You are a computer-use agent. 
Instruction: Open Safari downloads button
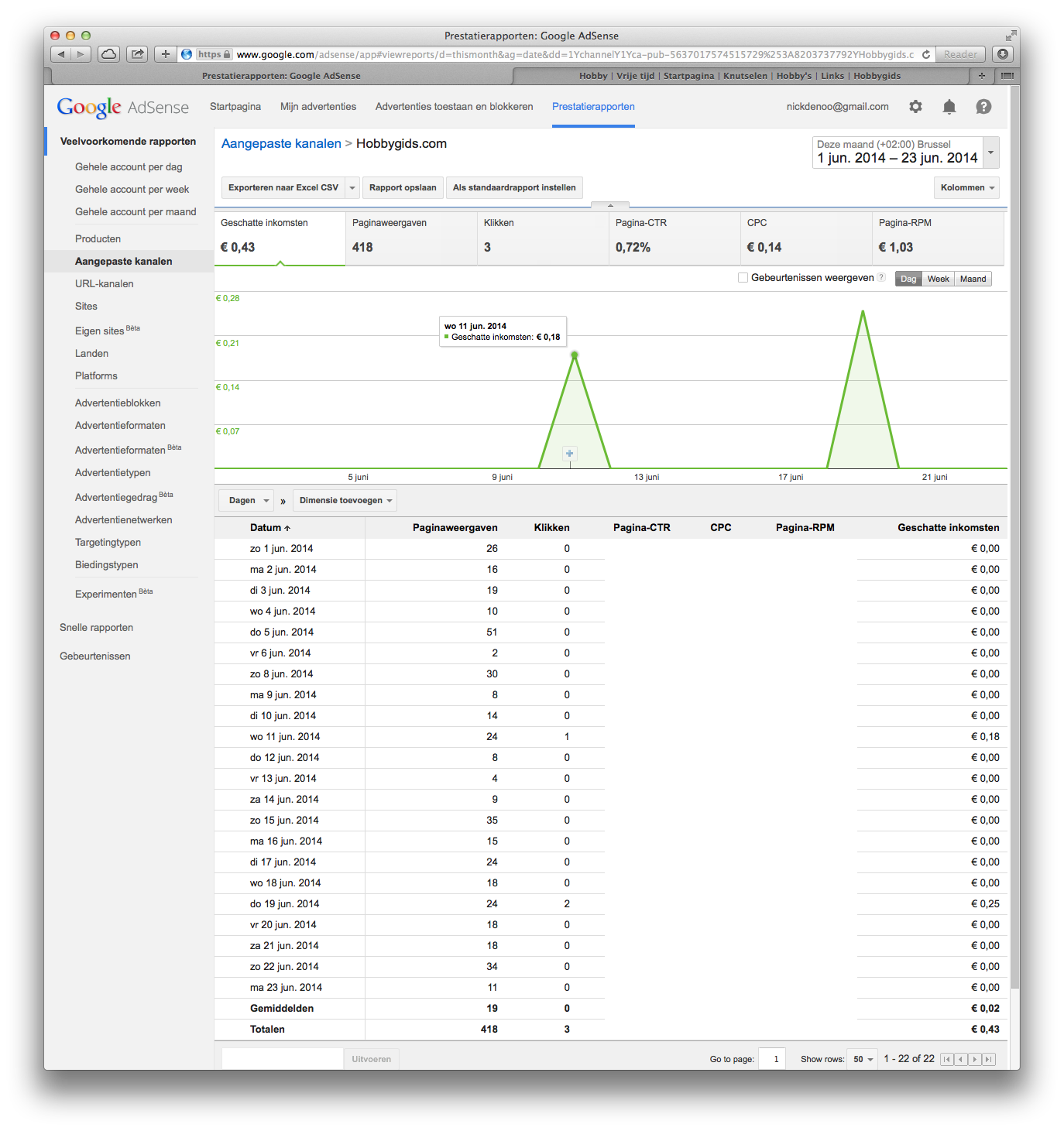coord(1003,54)
